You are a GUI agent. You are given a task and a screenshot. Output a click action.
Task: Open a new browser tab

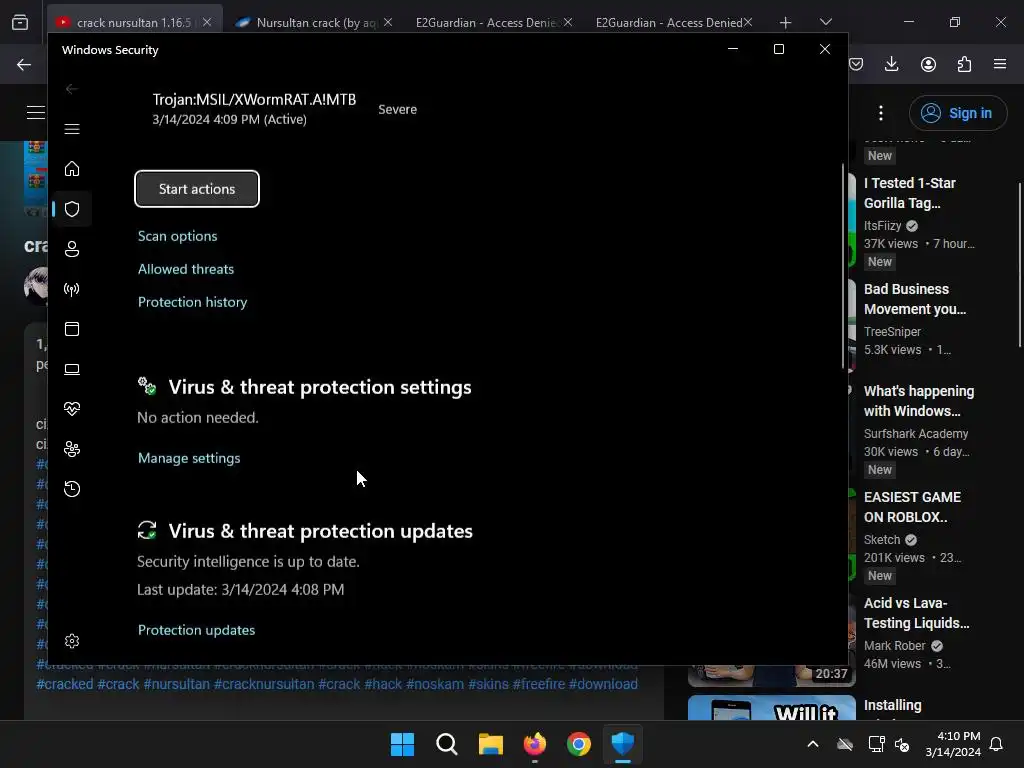coord(786,23)
